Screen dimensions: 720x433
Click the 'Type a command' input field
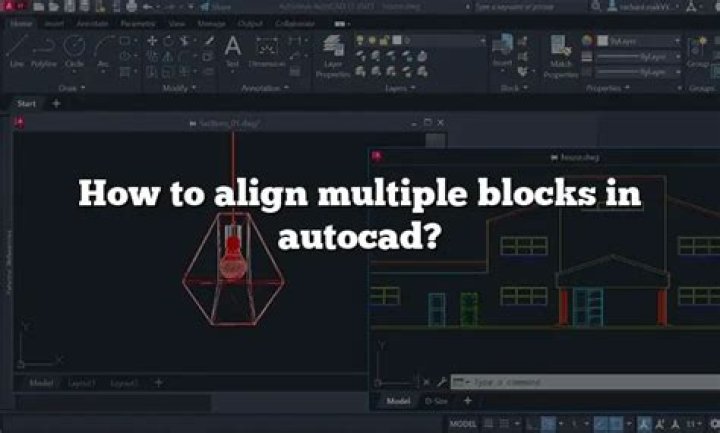(x=585, y=382)
